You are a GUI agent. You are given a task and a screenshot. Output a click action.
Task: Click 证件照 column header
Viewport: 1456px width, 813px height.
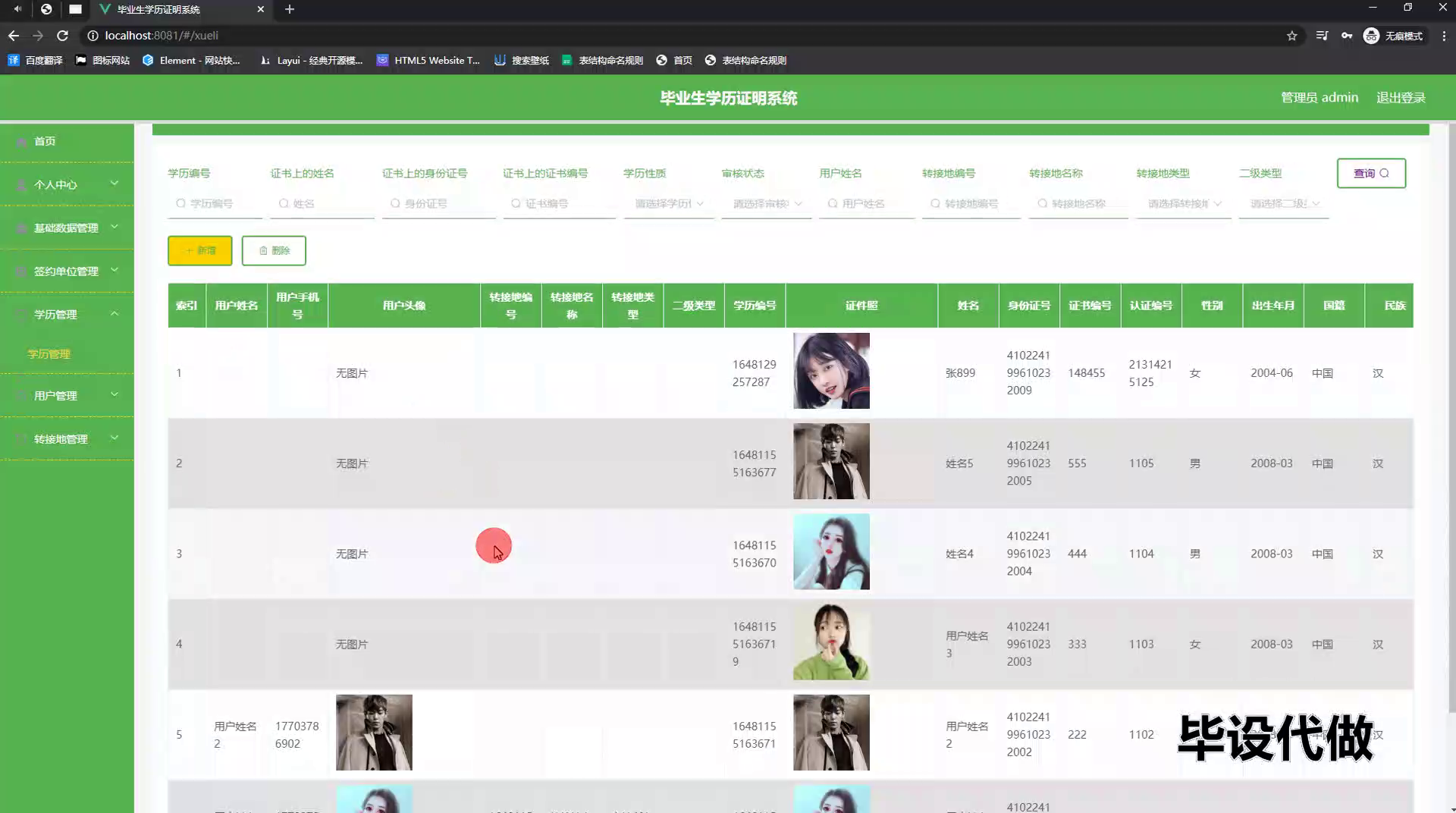pyautogui.click(x=861, y=305)
